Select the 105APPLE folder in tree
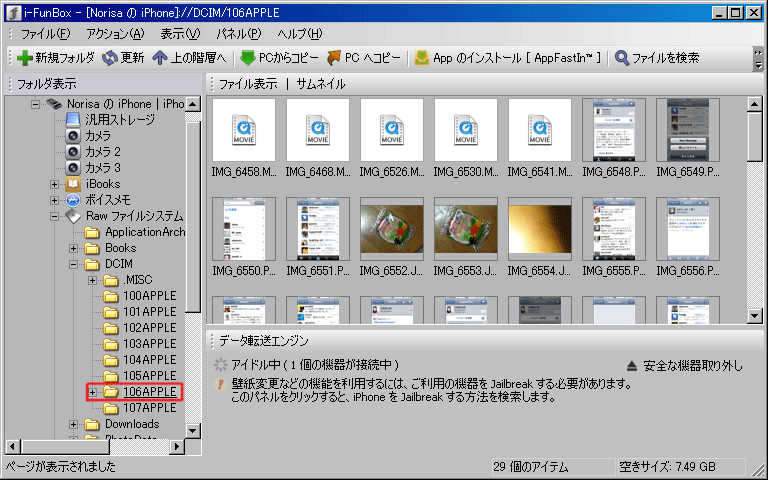Screen dimensions: 768x480 (149, 376)
